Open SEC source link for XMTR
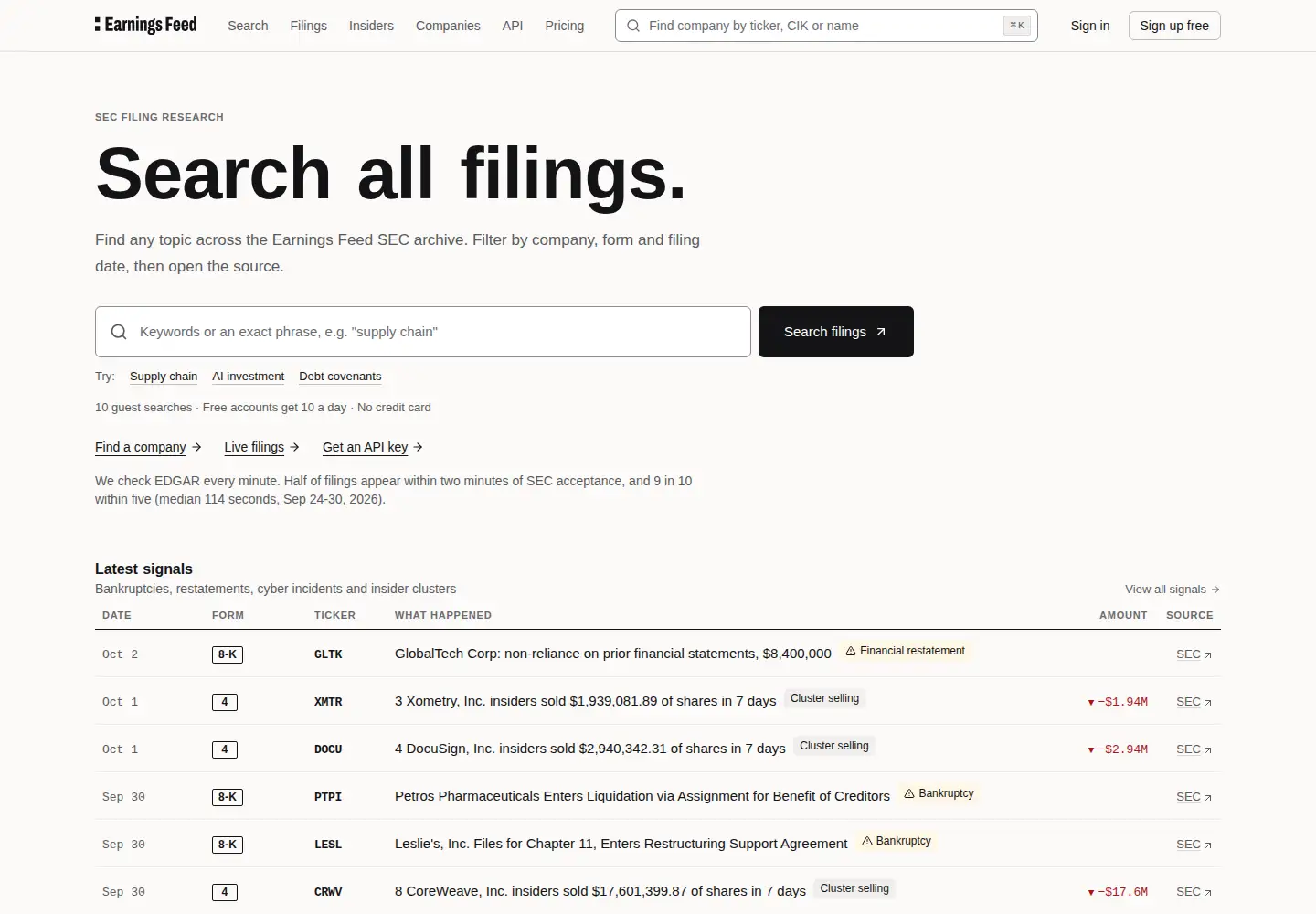The image size is (1316, 914). [x=1194, y=702]
